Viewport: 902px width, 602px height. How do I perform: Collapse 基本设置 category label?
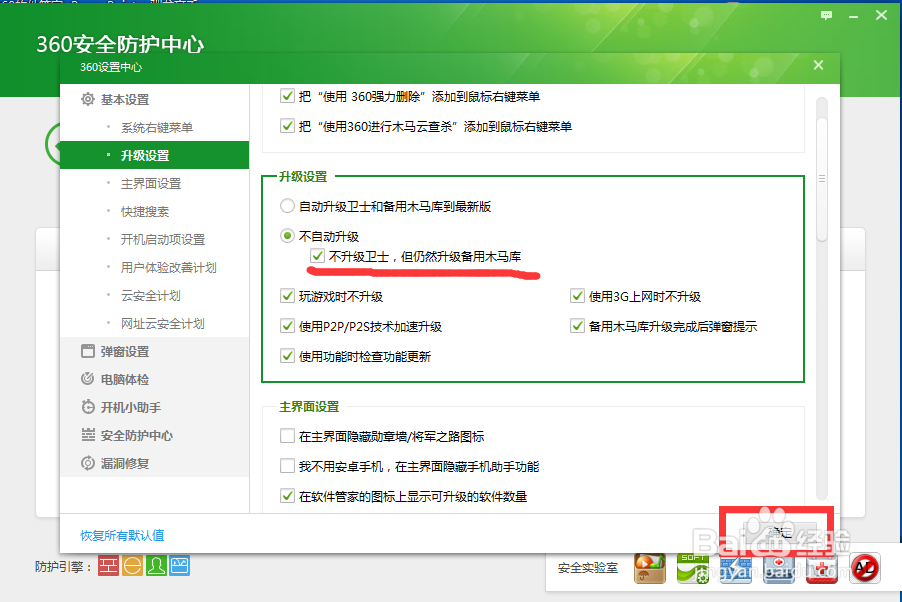pos(125,100)
